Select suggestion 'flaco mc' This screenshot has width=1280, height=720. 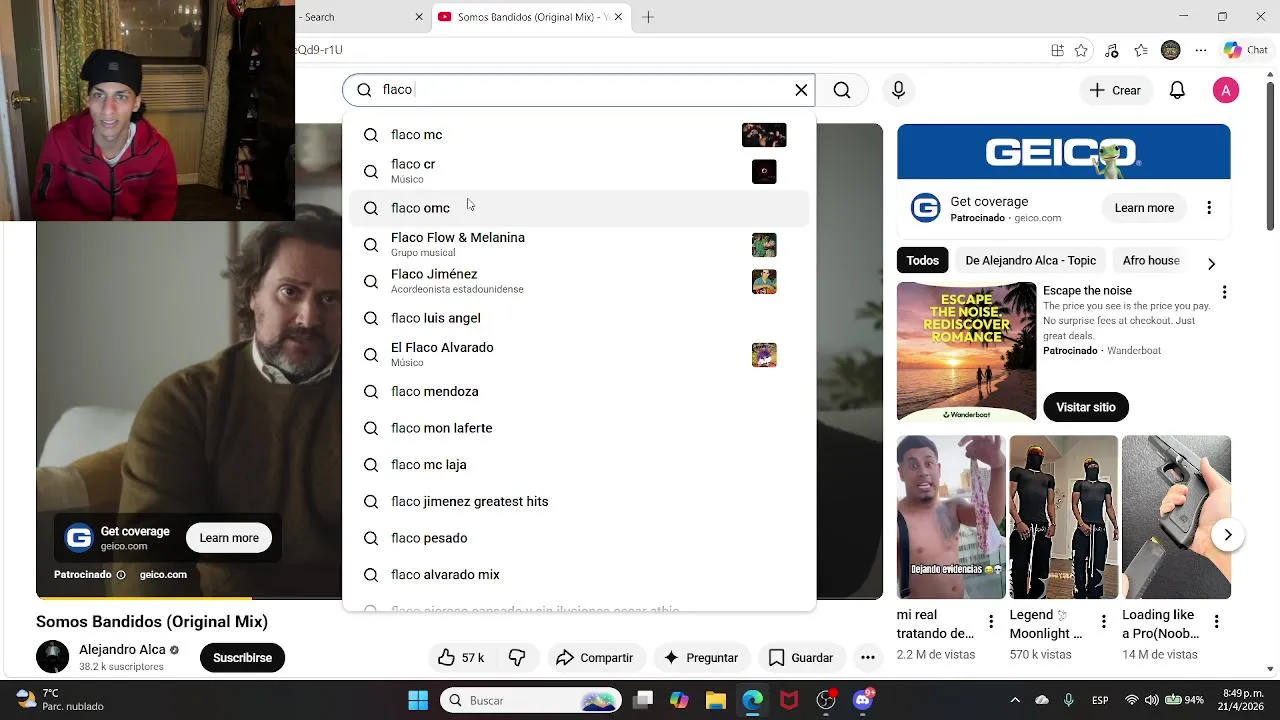[579, 135]
